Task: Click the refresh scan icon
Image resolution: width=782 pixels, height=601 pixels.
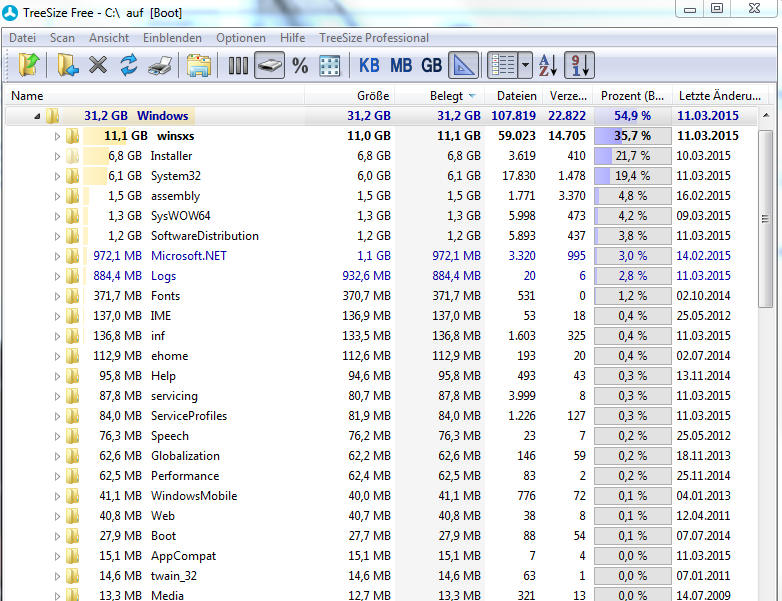Action: point(129,65)
